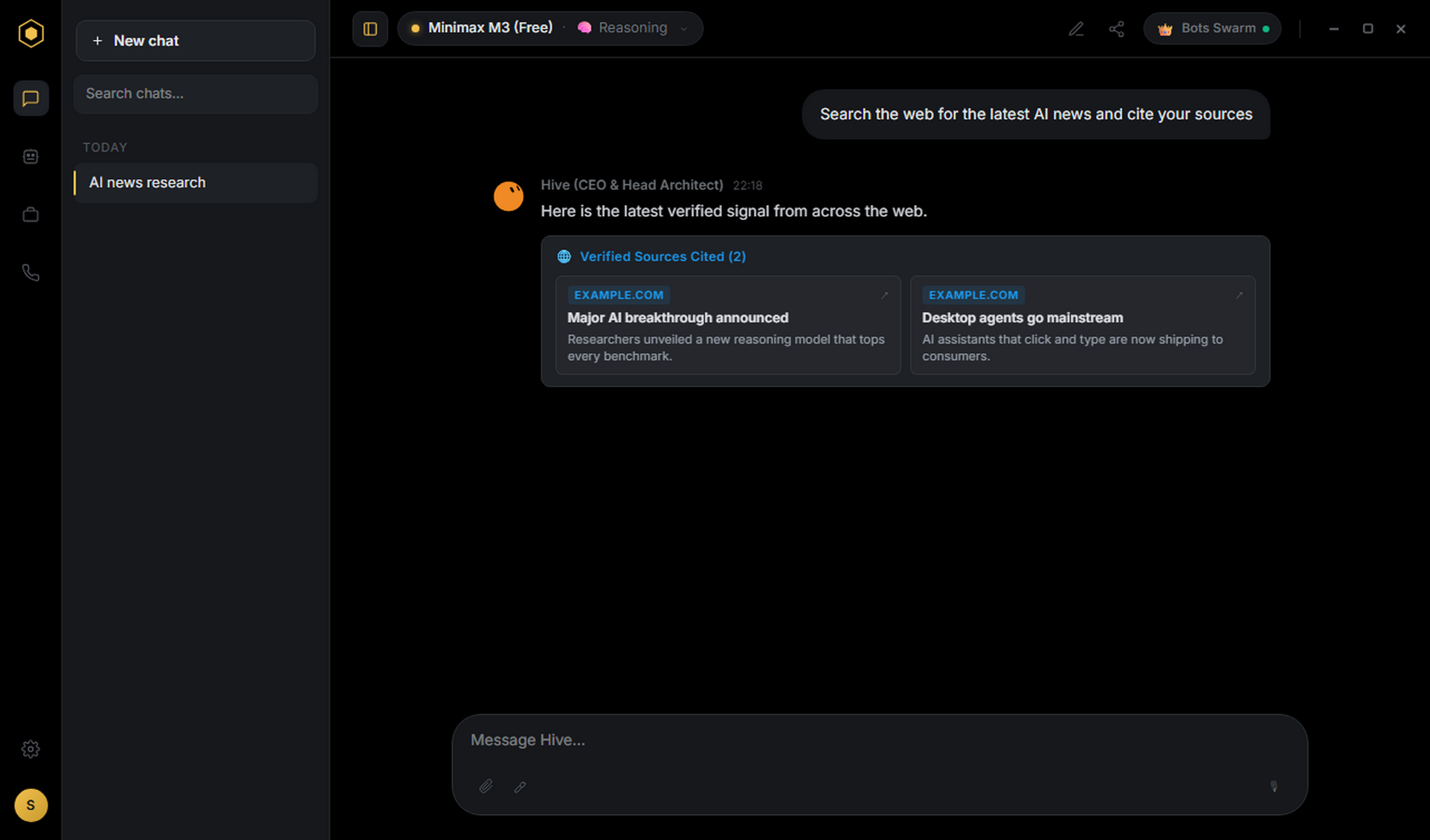Open the Bots Swarm button
Image resolution: width=1430 pixels, height=840 pixels.
[1212, 29]
